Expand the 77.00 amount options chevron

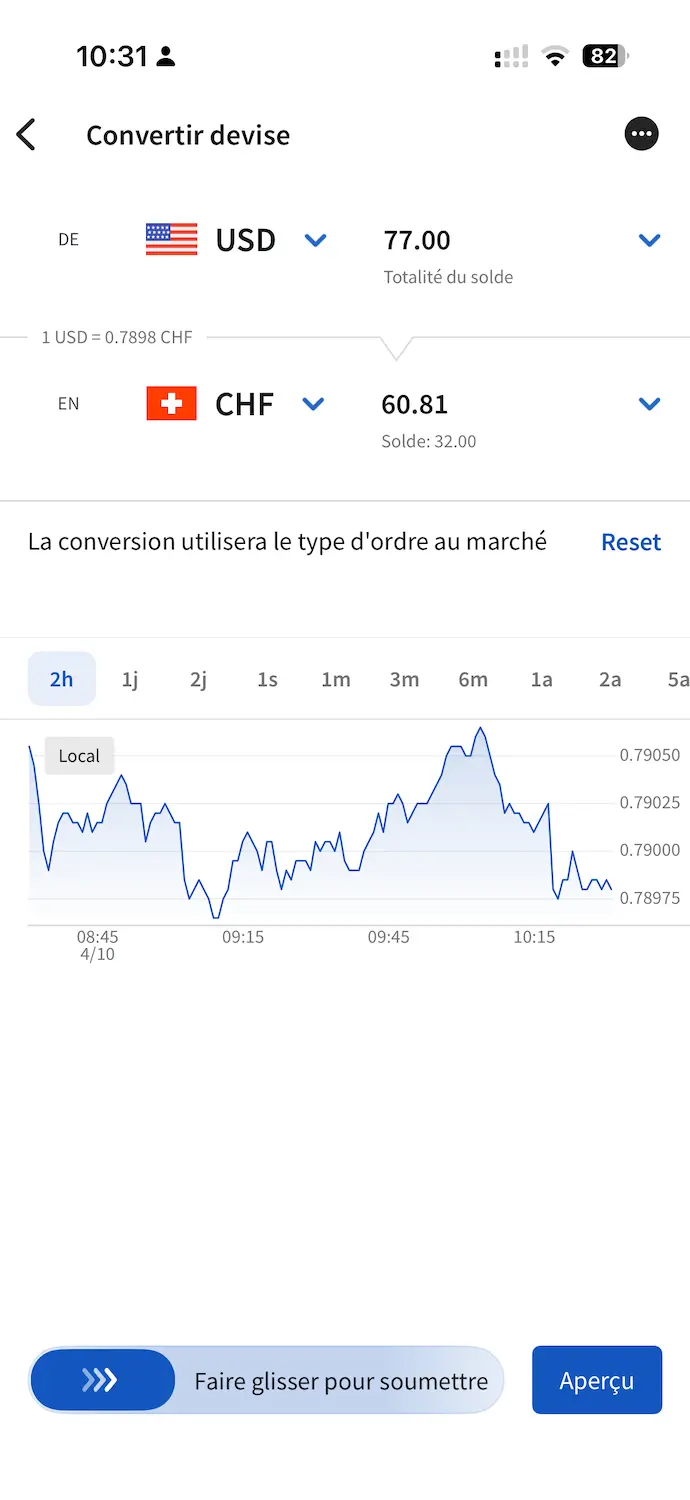[649, 240]
